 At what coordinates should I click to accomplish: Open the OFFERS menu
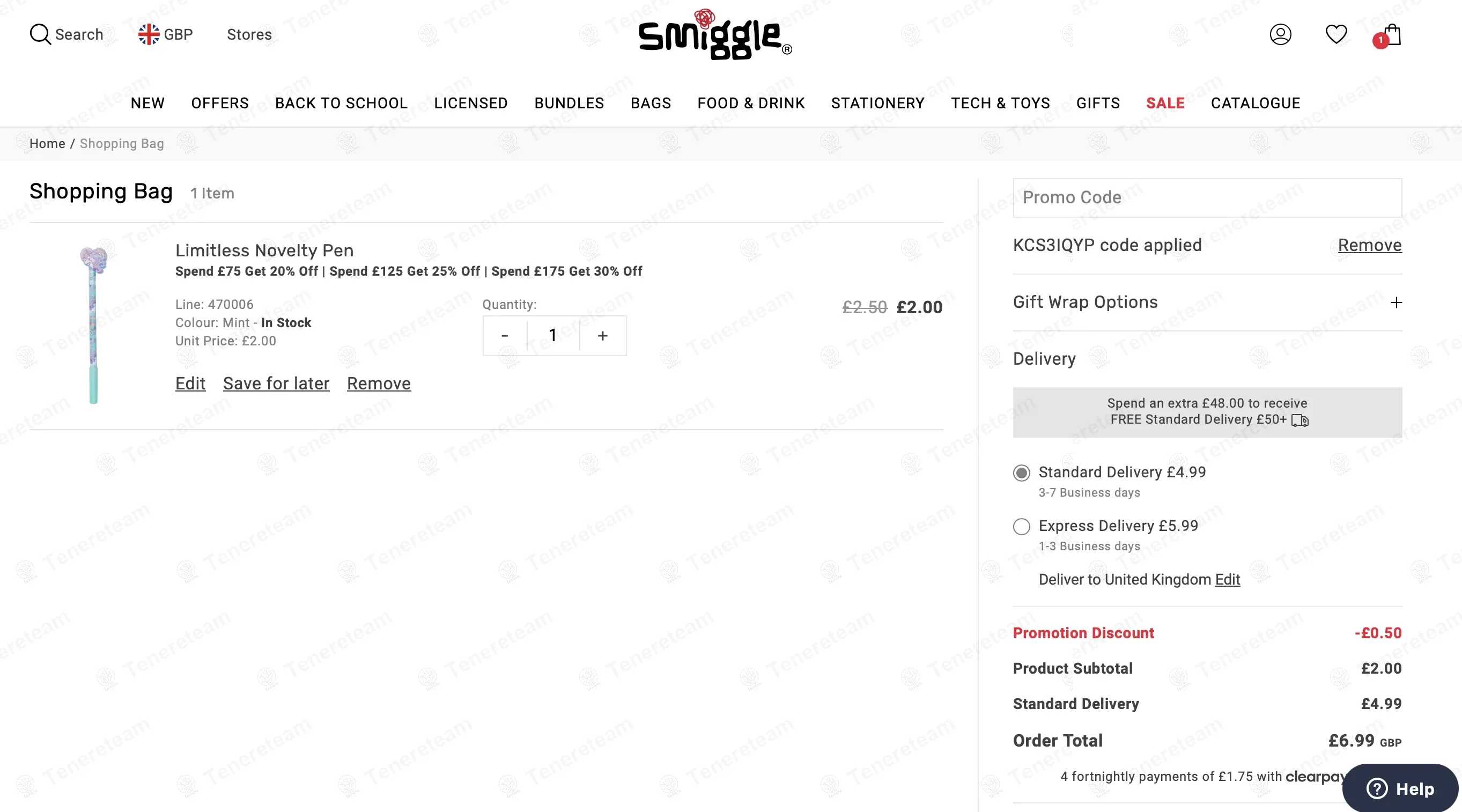tap(220, 104)
